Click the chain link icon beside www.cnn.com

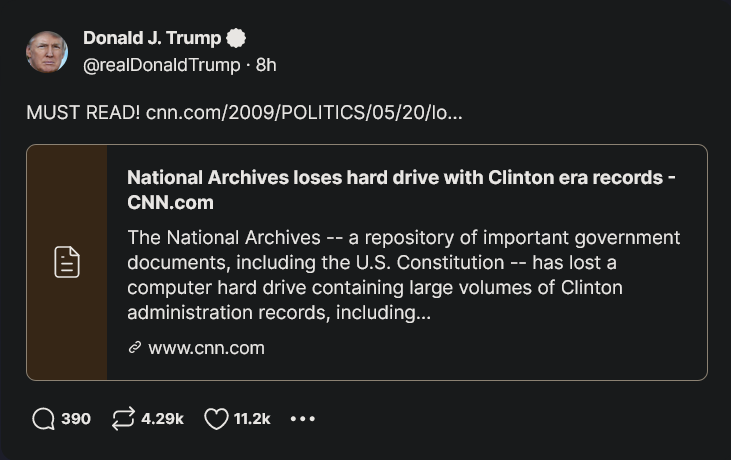[135, 348]
